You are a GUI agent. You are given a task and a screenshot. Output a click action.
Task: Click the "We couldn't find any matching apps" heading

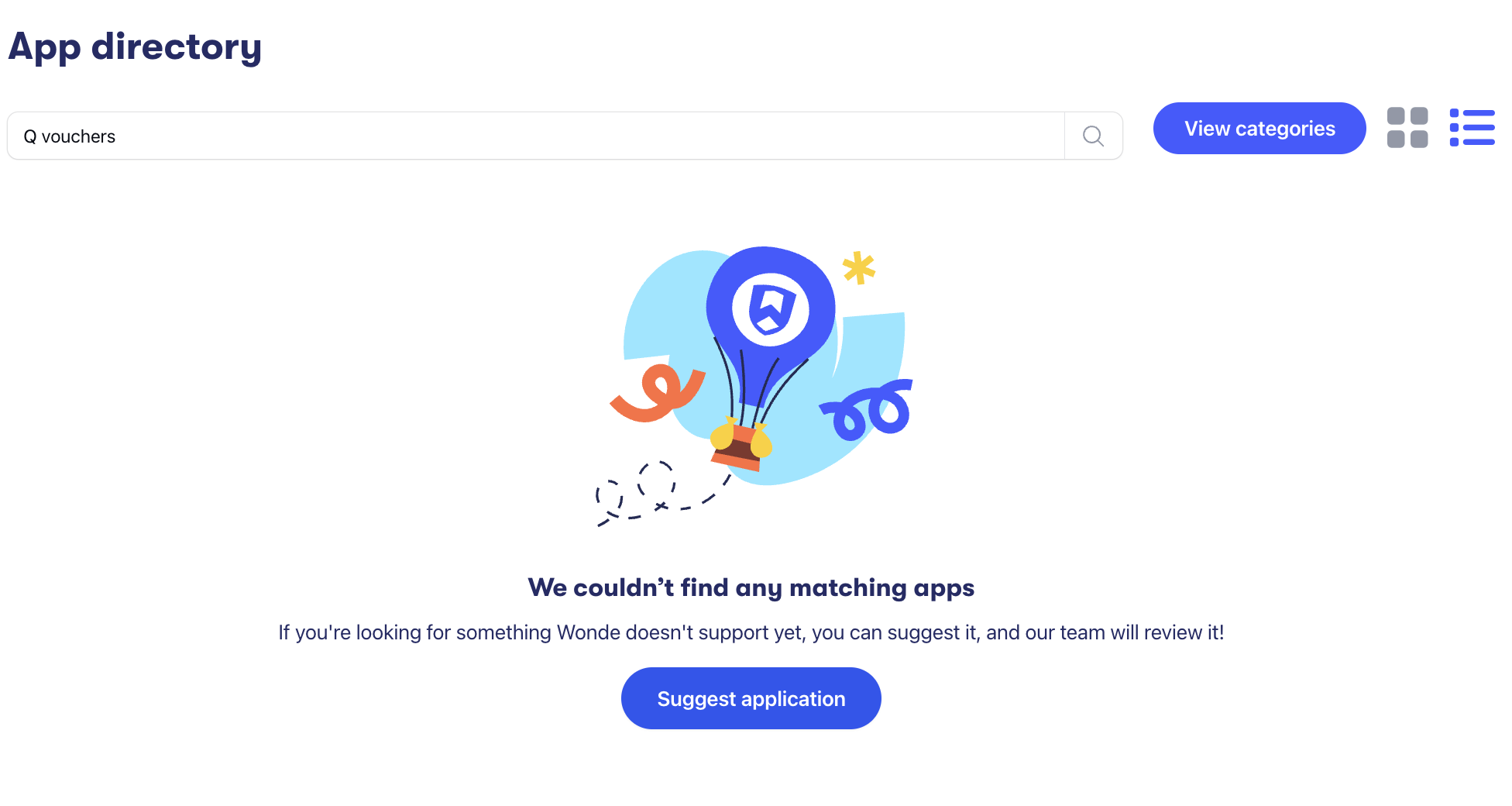[x=751, y=587]
